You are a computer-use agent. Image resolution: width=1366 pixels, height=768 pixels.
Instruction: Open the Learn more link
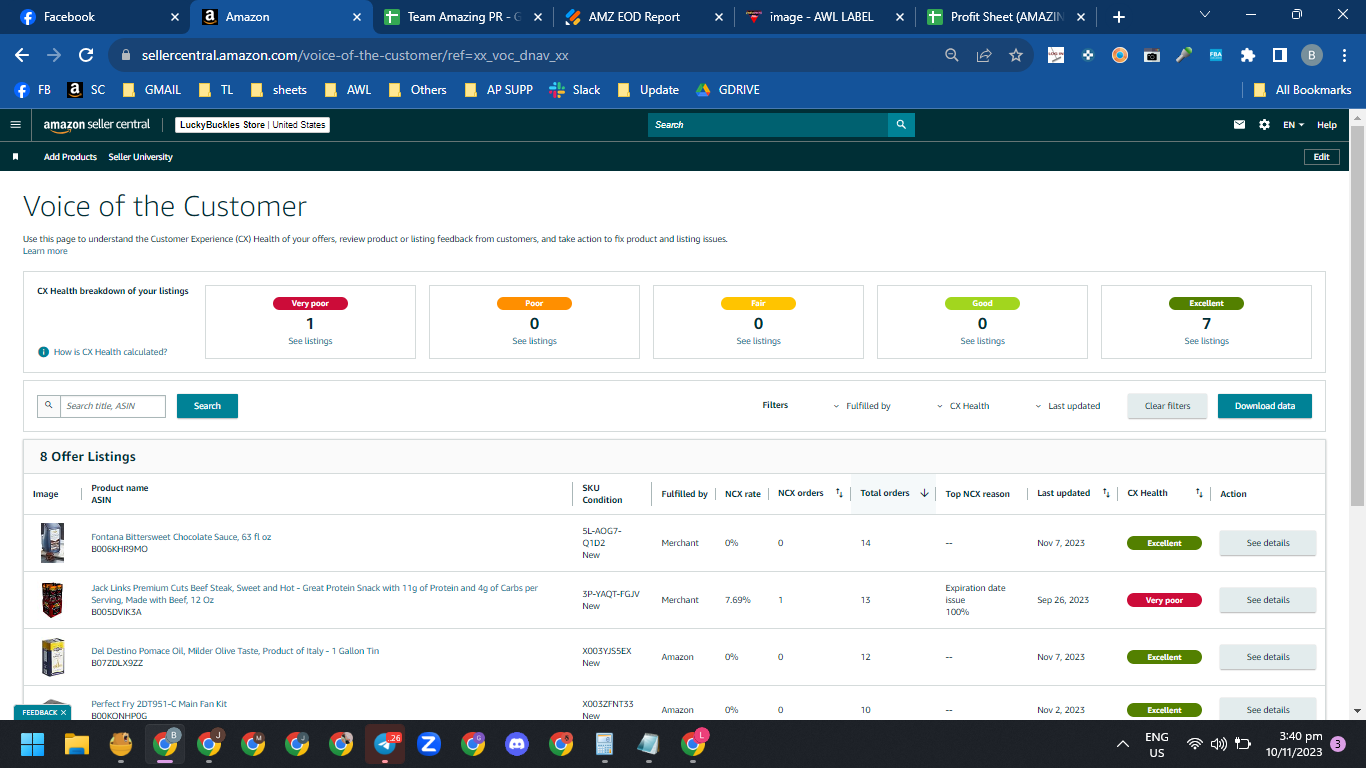(x=45, y=251)
